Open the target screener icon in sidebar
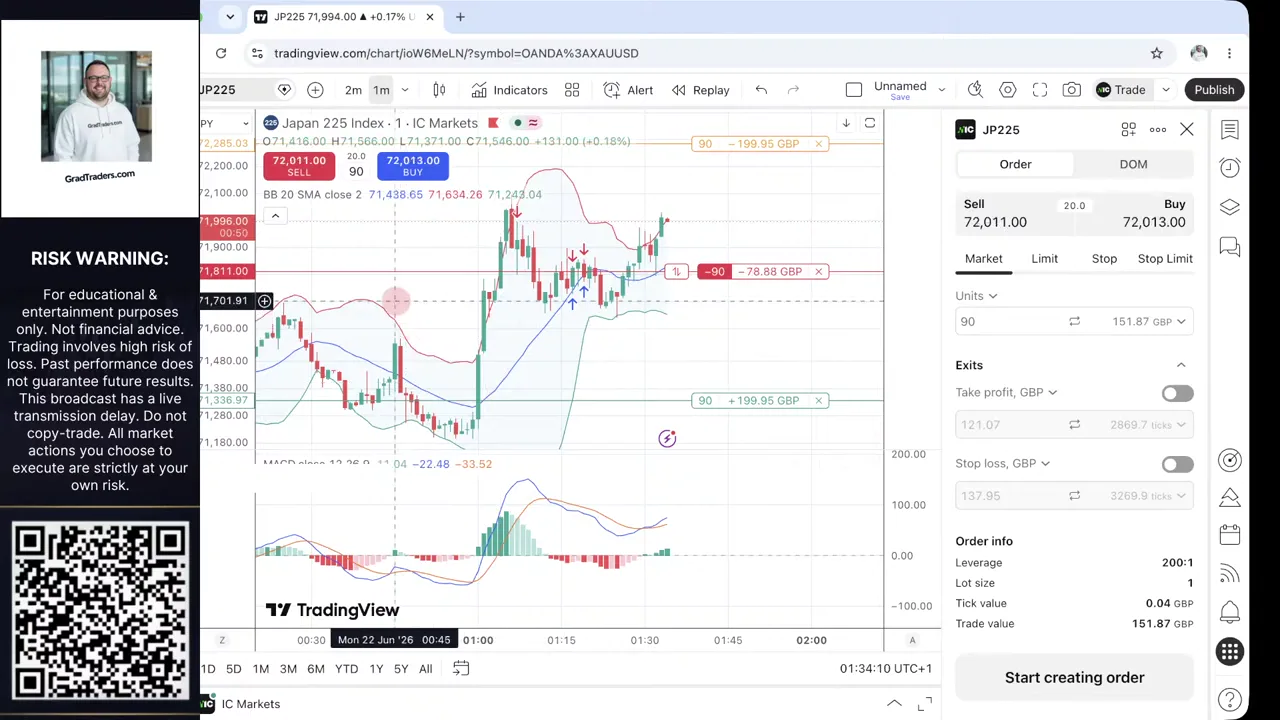 (x=1230, y=460)
